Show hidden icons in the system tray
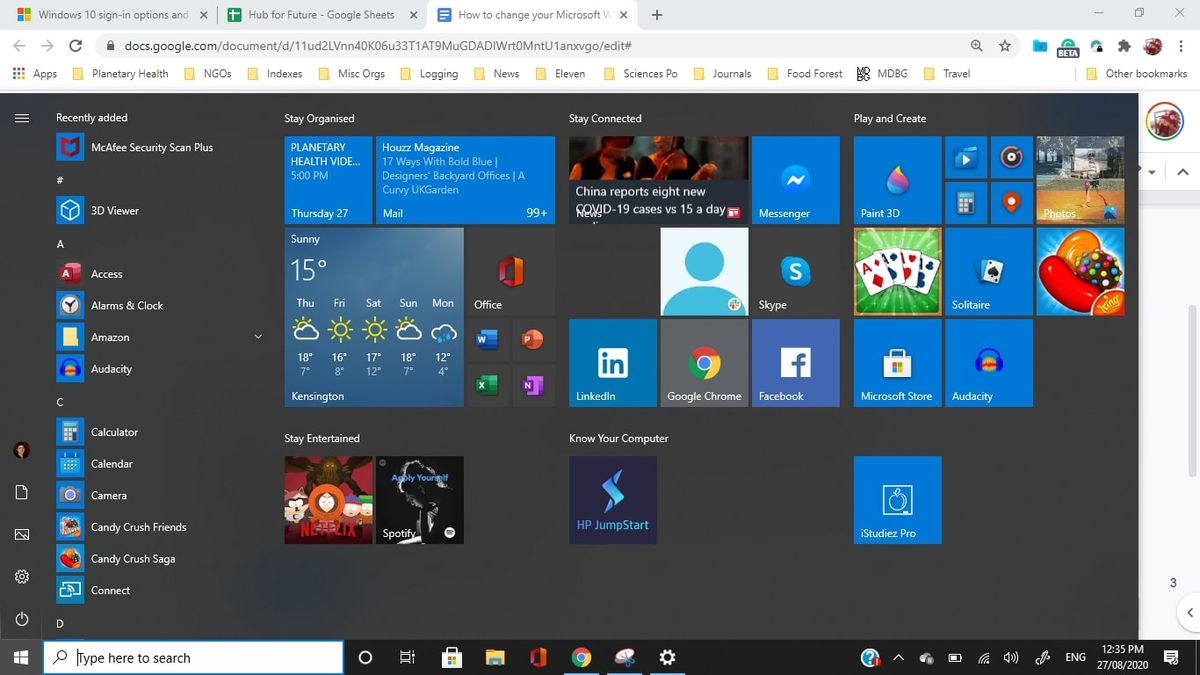Image resolution: width=1200 pixels, height=675 pixels. click(x=898, y=657)
